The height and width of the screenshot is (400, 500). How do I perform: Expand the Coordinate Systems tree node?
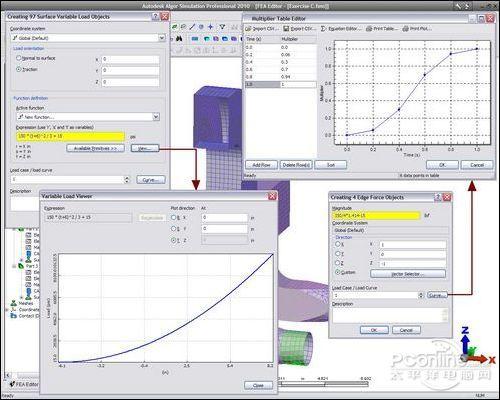tap(7, 310)
